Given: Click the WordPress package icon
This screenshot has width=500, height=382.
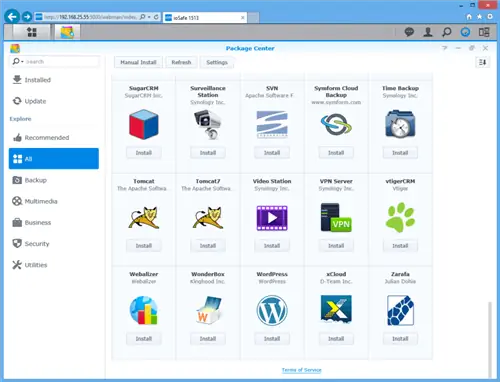Looking at the screenshot, I should click(x=272, y=310).
